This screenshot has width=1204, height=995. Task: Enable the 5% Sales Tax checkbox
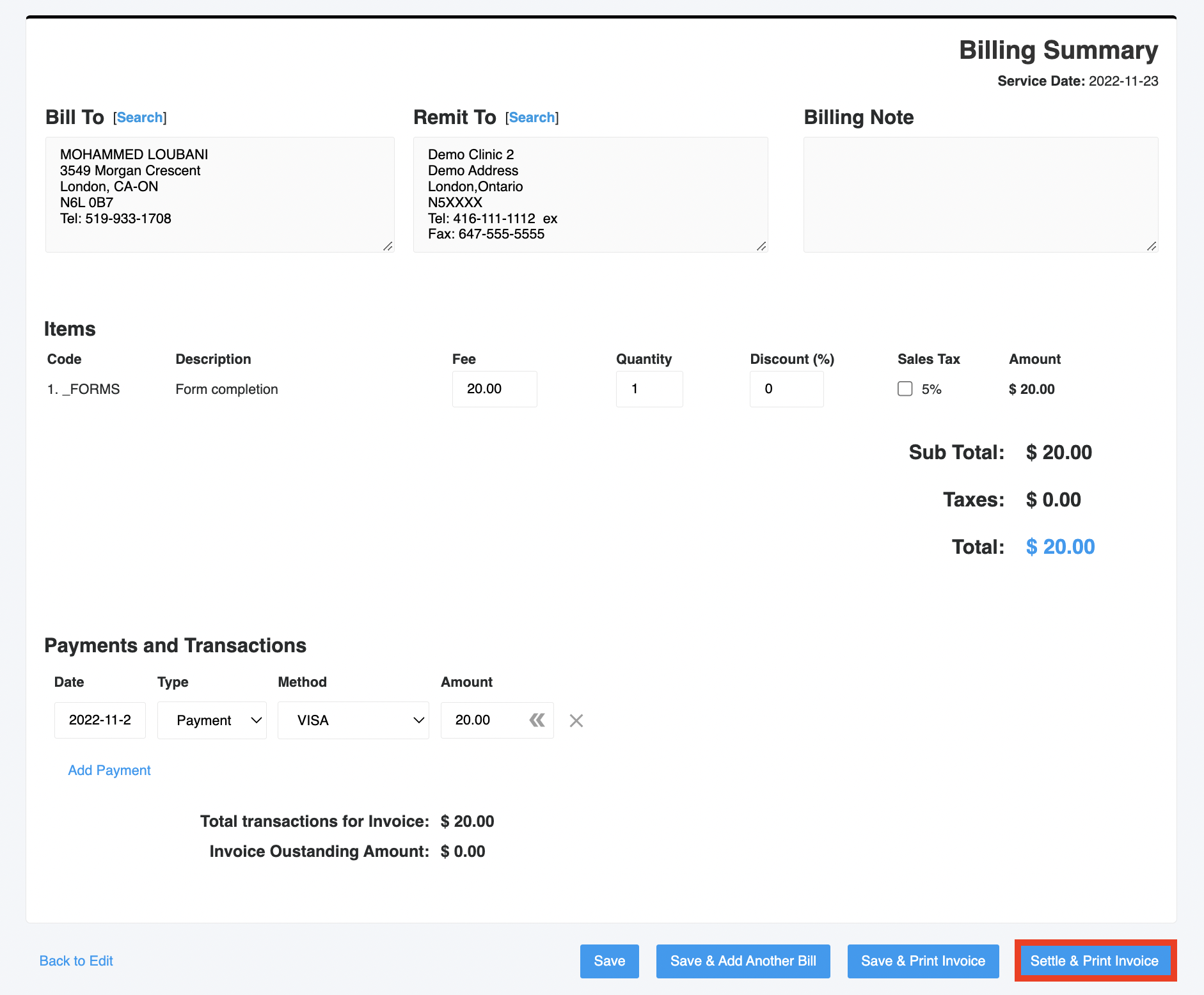905,389
